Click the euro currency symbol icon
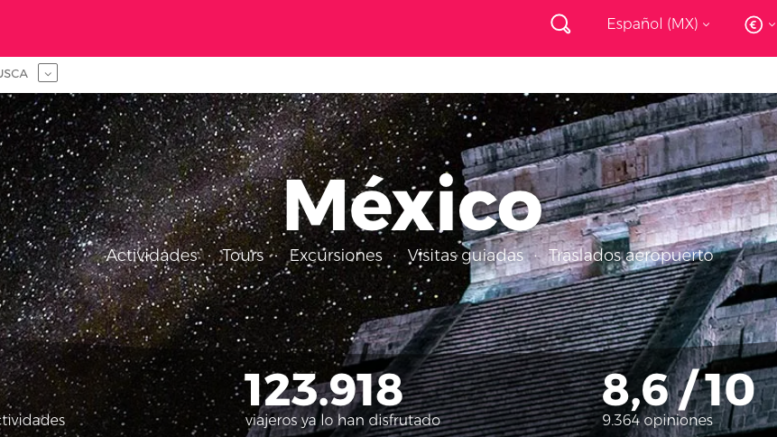The width and height of the screenshot is (777, 437). pyautogui.click(x=753, y=25)
